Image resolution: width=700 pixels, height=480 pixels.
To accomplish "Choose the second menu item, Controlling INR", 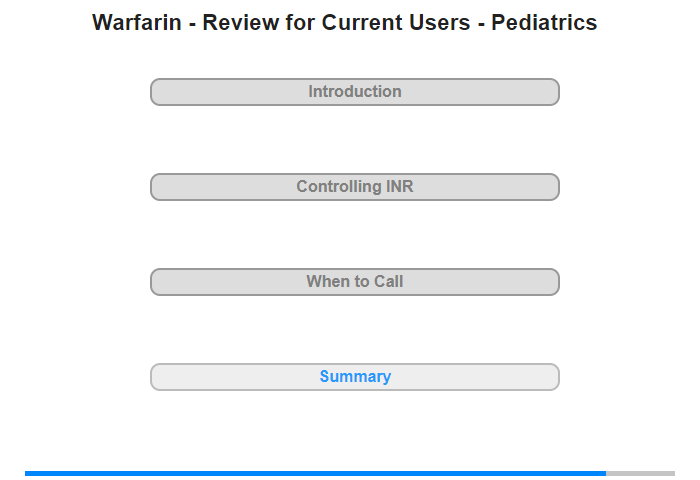I will [x=354, y=187].
